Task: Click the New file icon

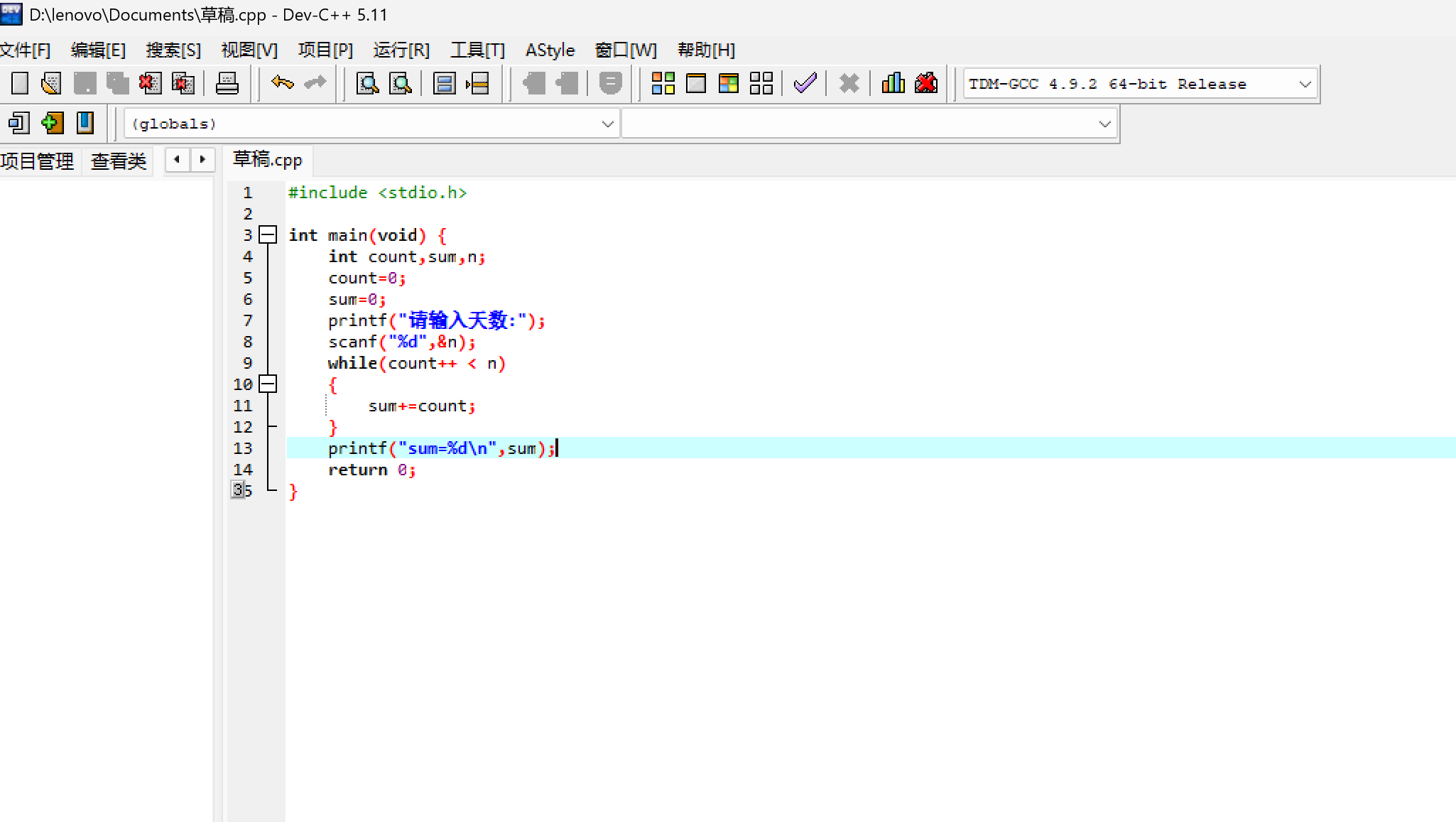Action: pyautogui.click(x=20, y=84)
